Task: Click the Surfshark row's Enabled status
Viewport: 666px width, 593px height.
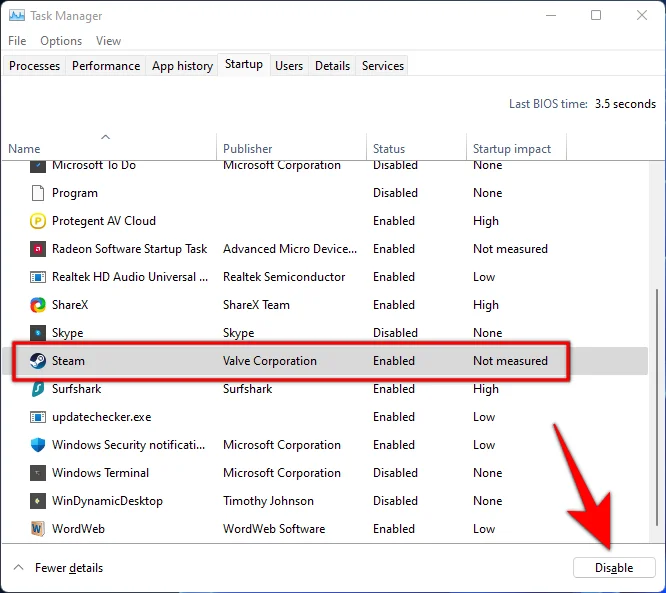Action: click(394, 389)
